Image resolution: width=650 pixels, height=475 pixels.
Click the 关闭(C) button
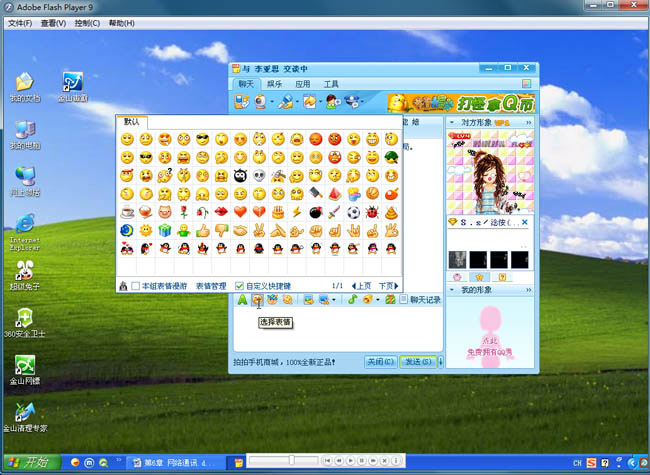click(381, 362)
